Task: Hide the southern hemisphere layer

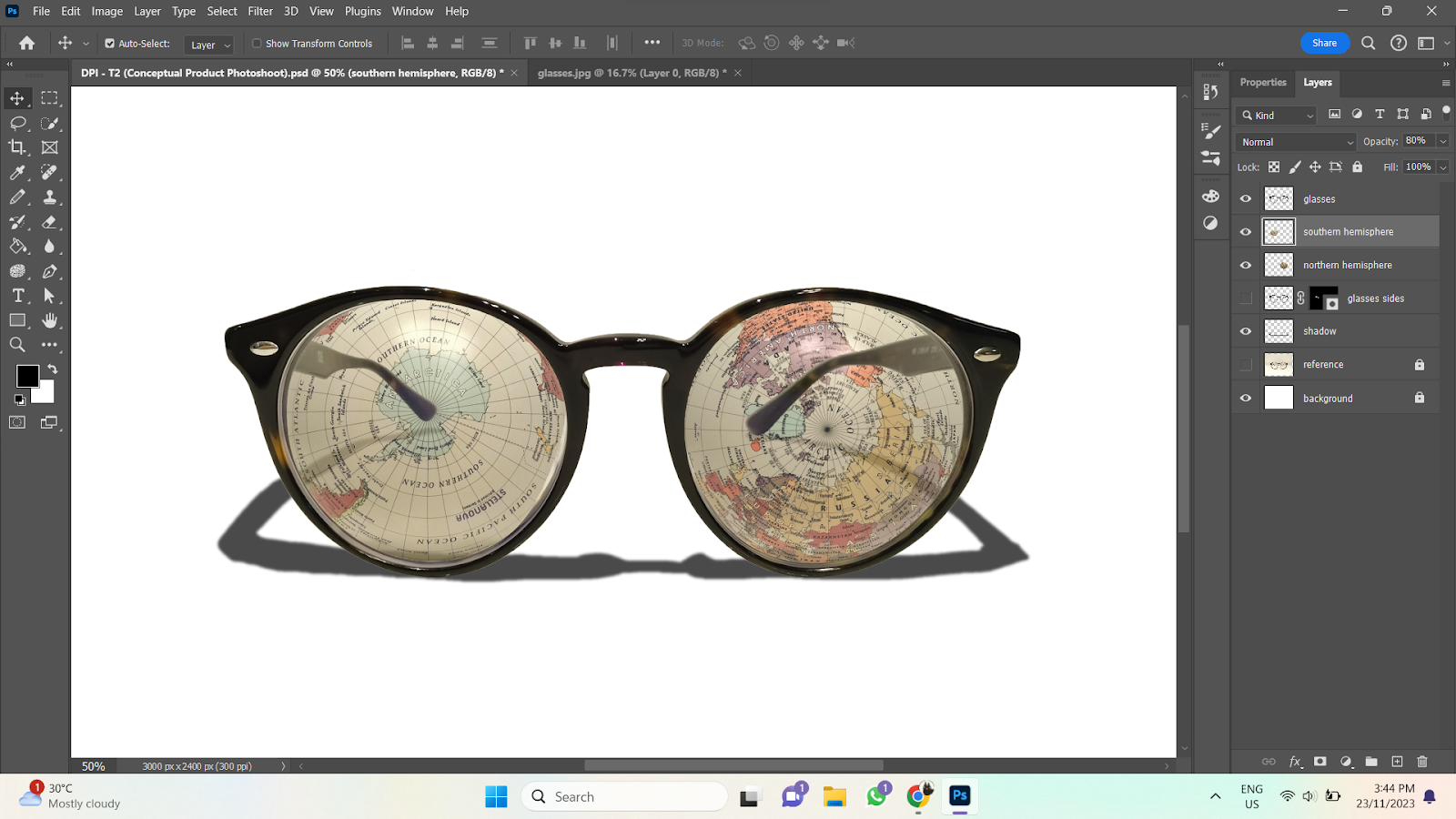Action: click(x=1246, y=232)
